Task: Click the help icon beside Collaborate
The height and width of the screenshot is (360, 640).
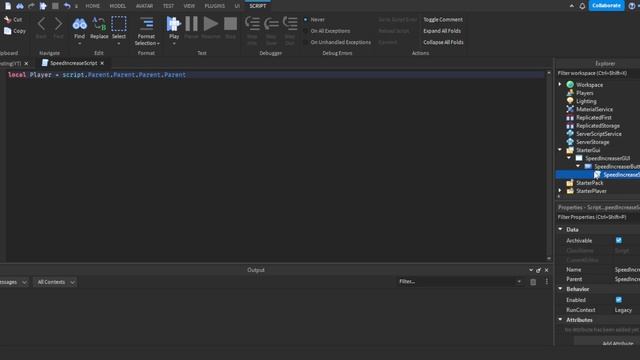Action: [632, 6]
